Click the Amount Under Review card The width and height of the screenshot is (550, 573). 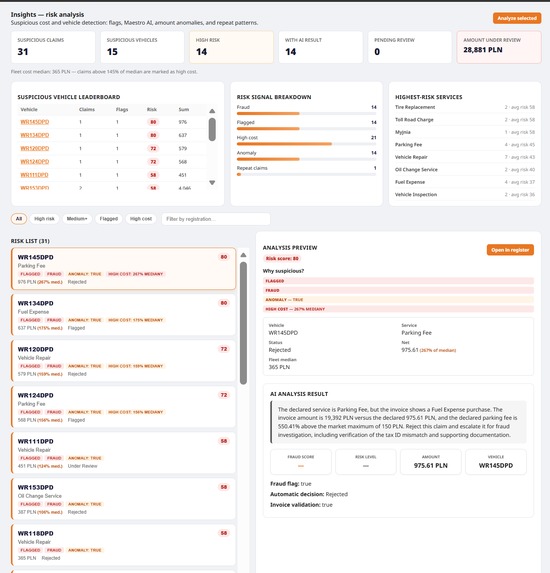pos(499,47)
